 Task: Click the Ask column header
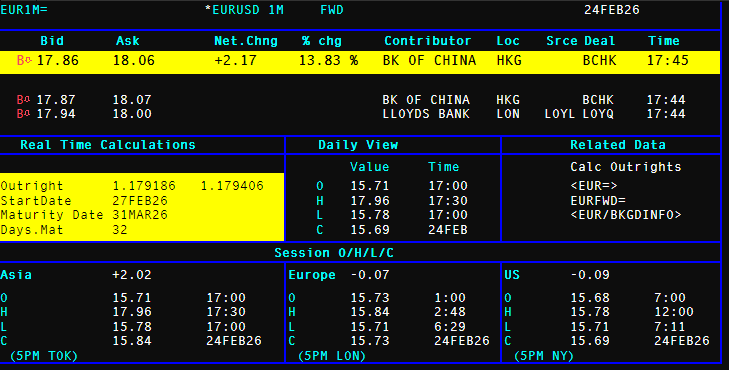click(127, 41)
